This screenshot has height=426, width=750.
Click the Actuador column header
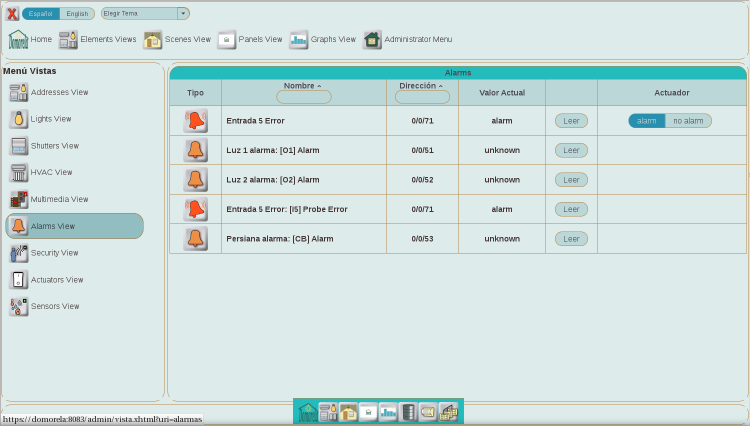(672, 93)
